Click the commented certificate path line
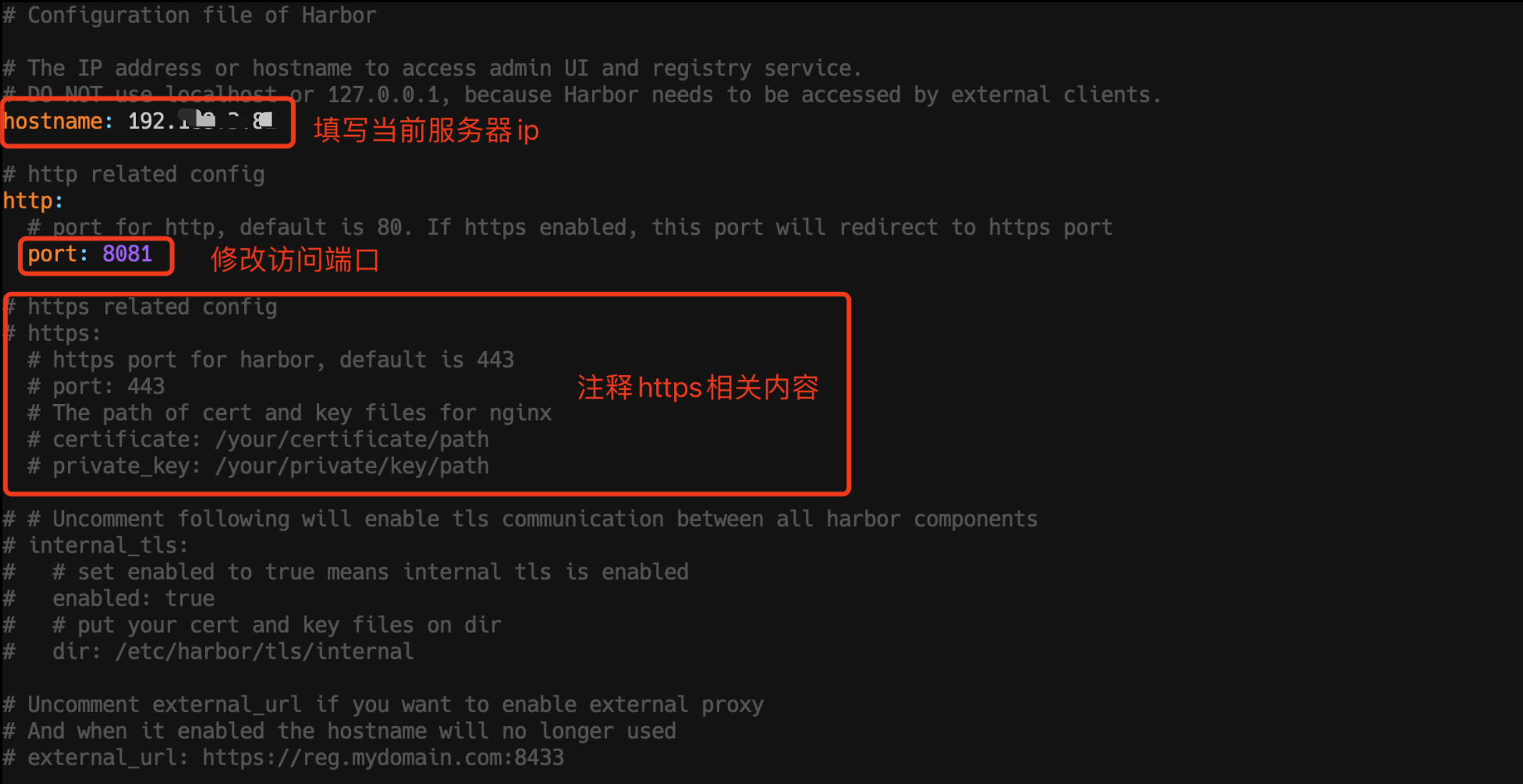 [x=258, y=440]
